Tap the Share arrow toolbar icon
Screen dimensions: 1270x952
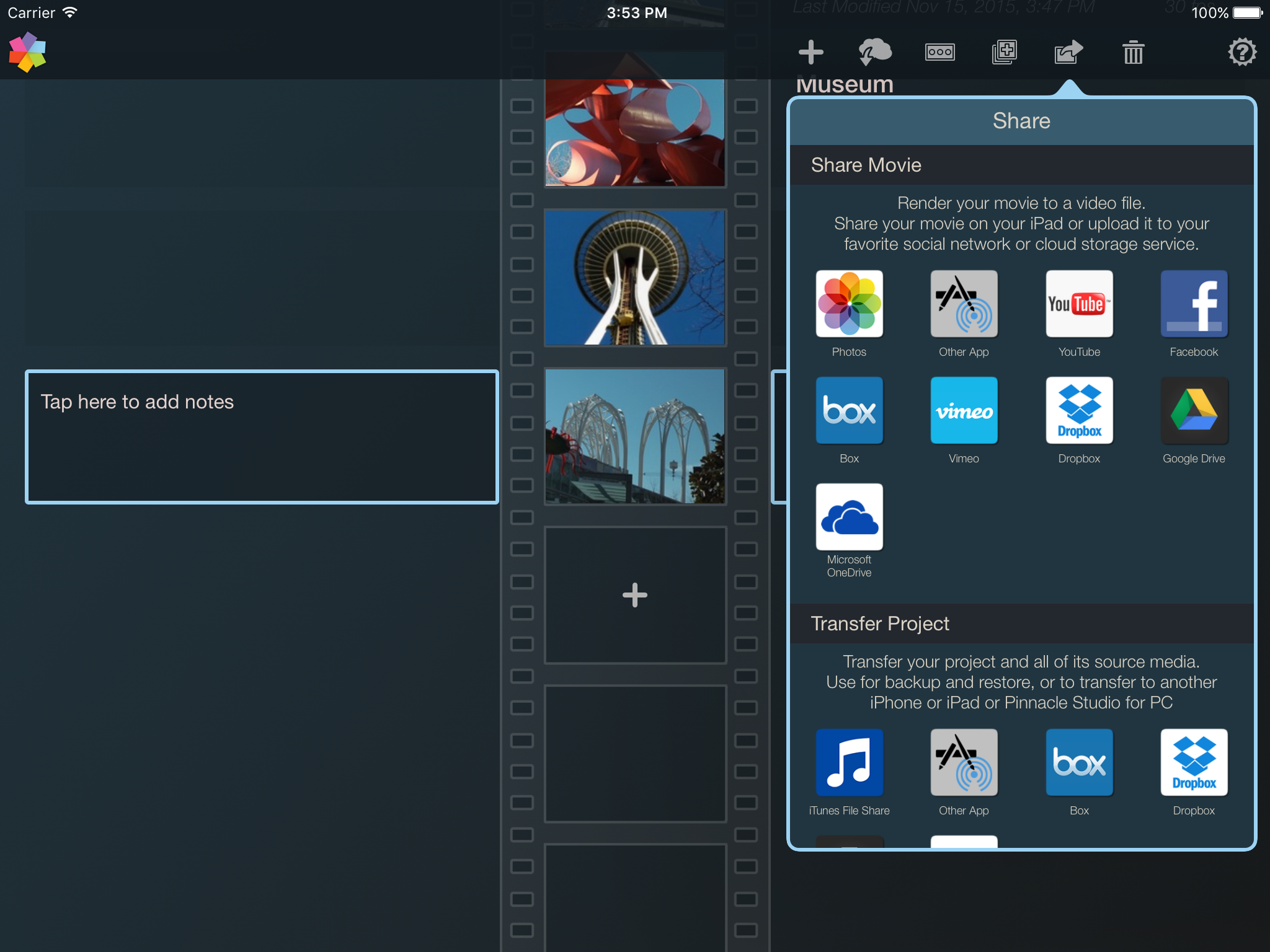[1068, 52]
